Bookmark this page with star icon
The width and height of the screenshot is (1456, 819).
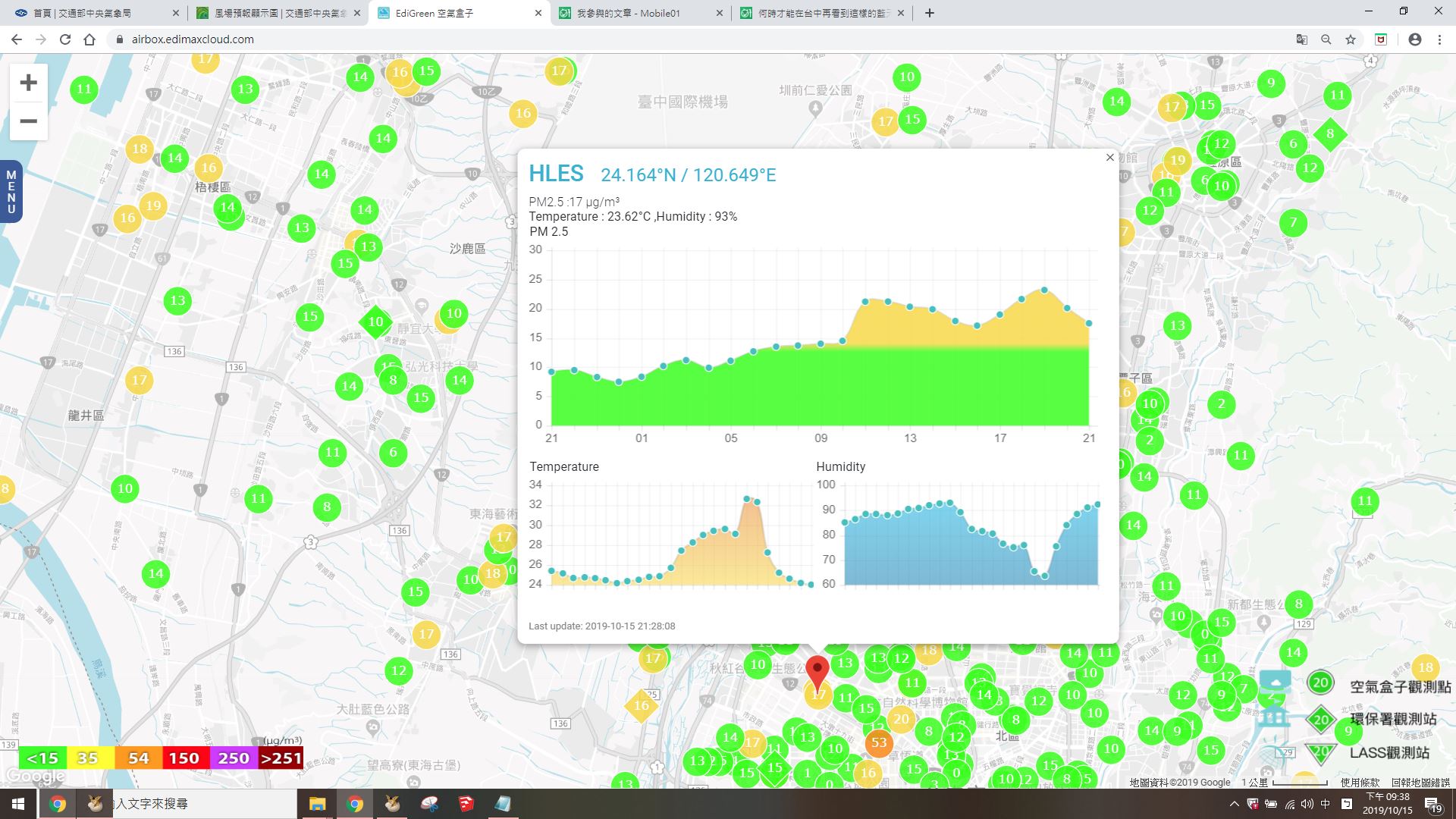point(1351,39)
